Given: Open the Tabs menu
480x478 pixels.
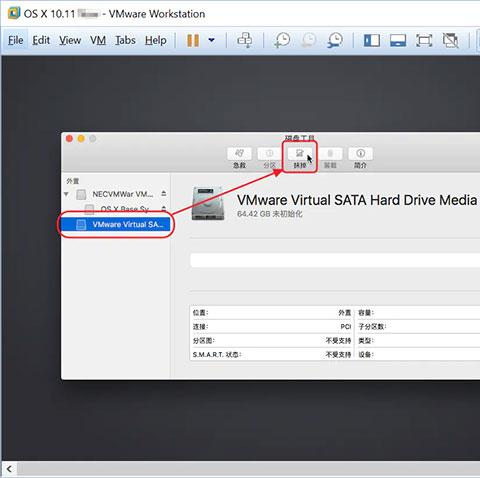Looking at the screenshot, I should 125,40.
